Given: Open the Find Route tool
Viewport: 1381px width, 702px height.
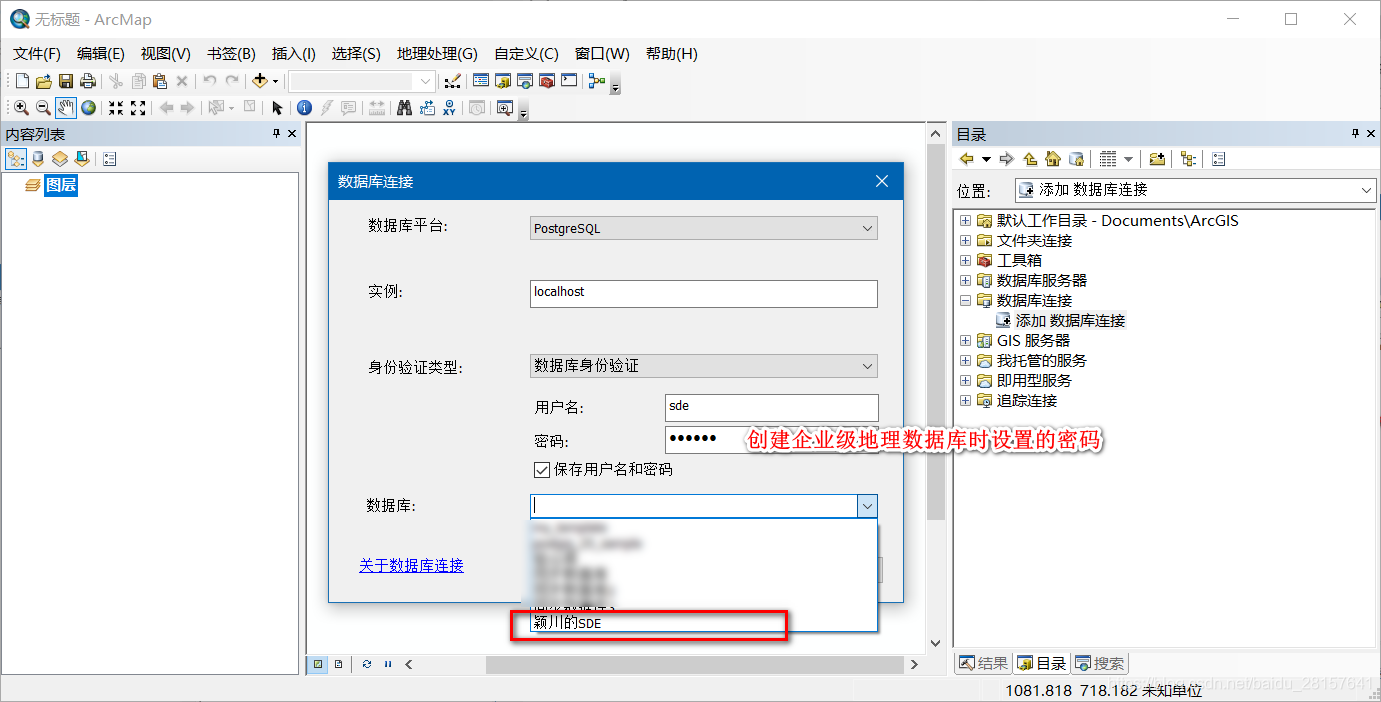Looking at the screenshot, I should (427, 108).
